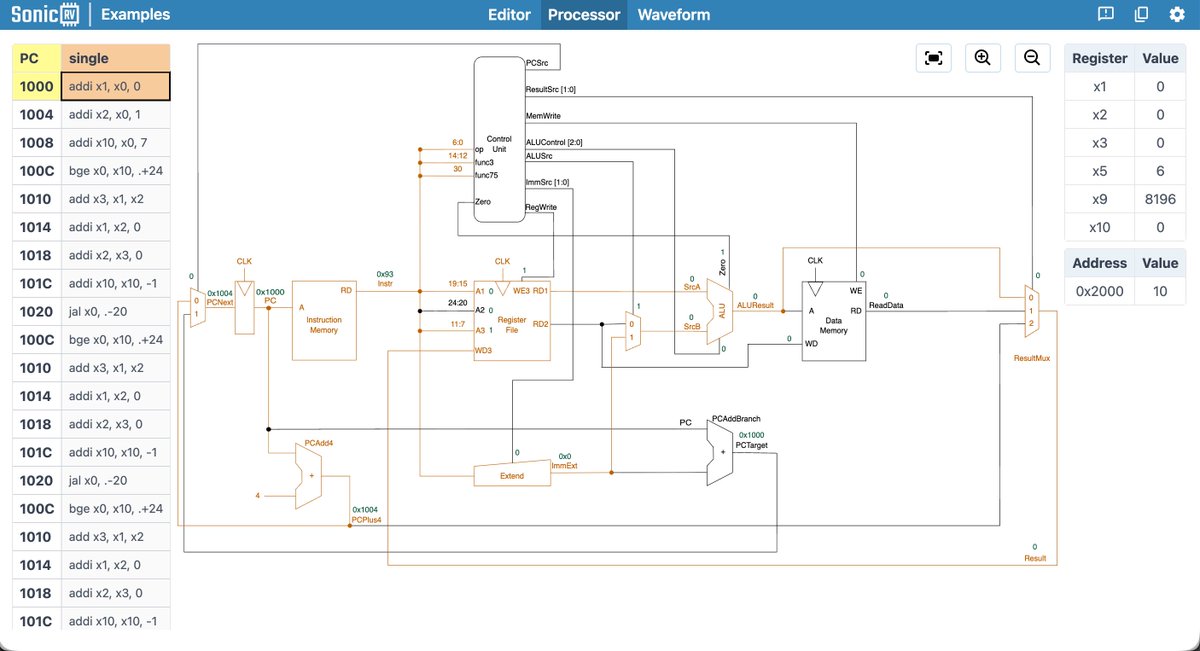Click the ImmSrc [1:0] label
This screenshot has height=651, width=1200.
(x=547, y=182)
